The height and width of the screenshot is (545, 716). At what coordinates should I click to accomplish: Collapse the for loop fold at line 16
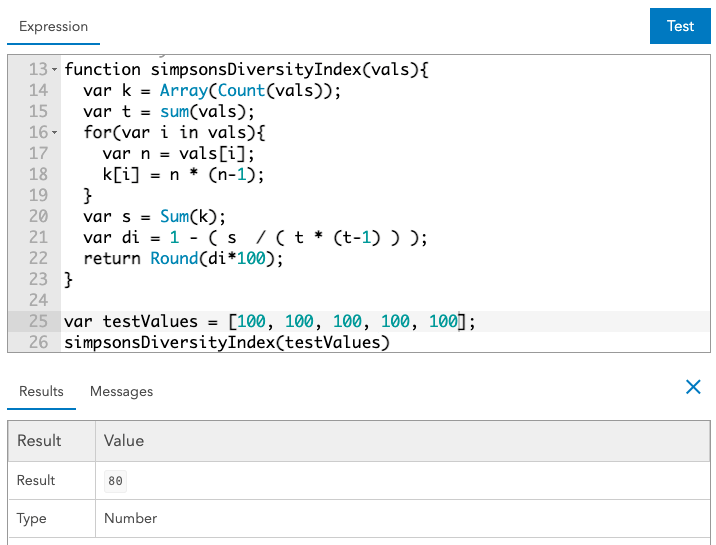54,133
